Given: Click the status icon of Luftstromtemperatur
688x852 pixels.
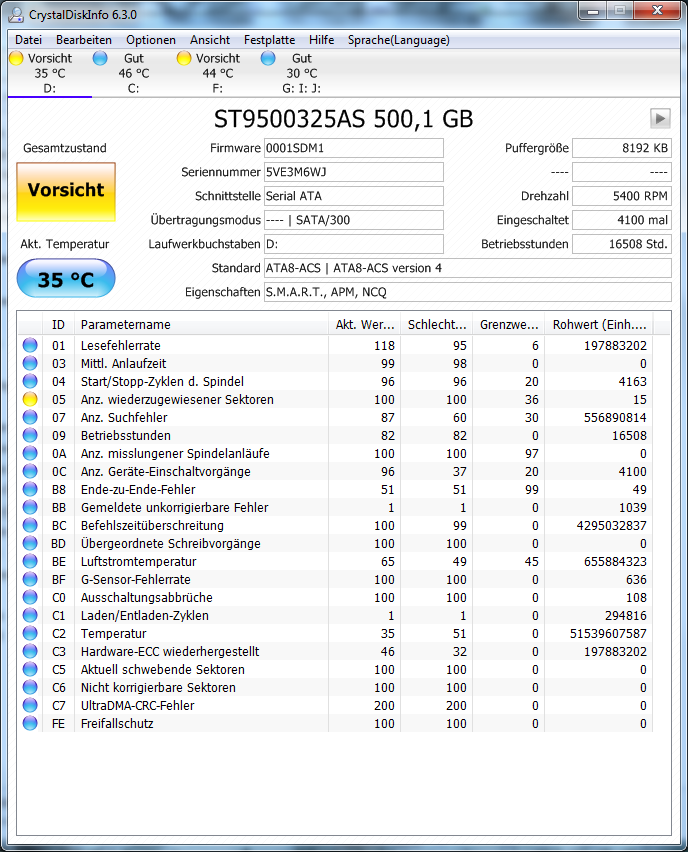Looking at the screenshot, I should [x=30, y=561].
